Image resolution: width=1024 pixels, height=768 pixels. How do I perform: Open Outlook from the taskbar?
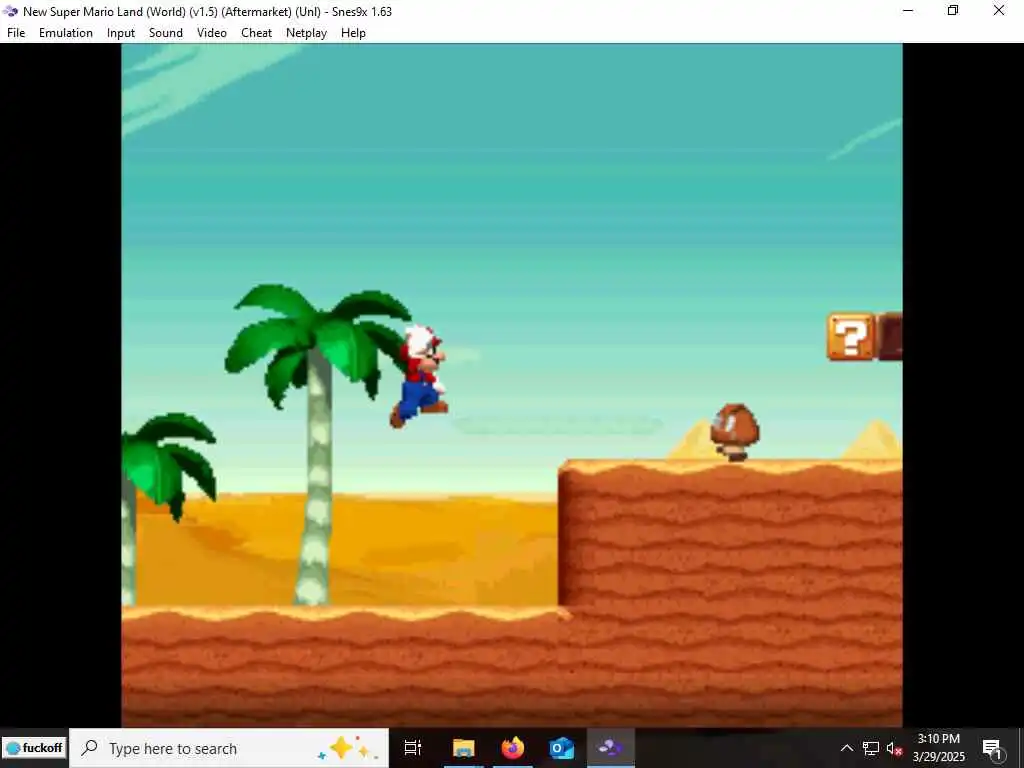pos(561,748)
